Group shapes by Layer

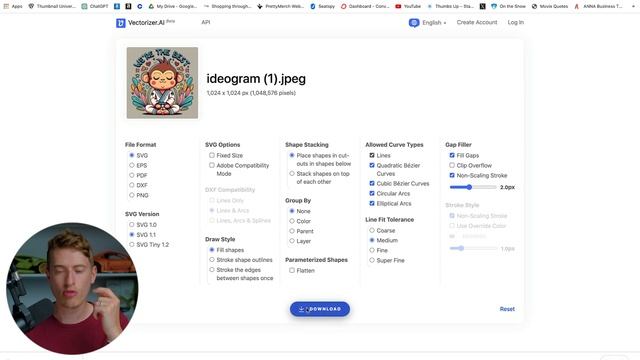pos(292,241)
